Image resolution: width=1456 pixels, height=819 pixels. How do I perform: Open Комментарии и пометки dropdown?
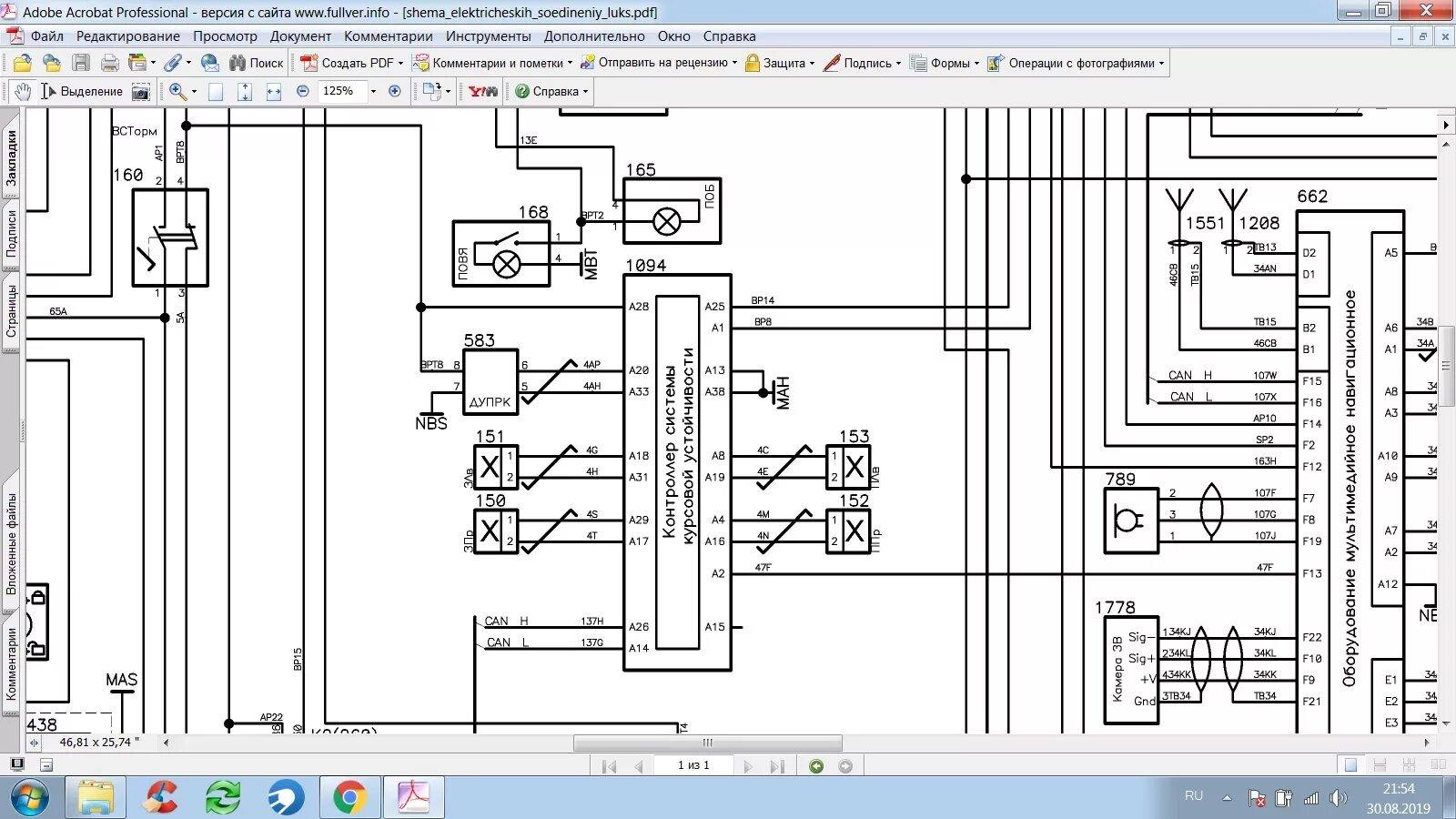493,63
